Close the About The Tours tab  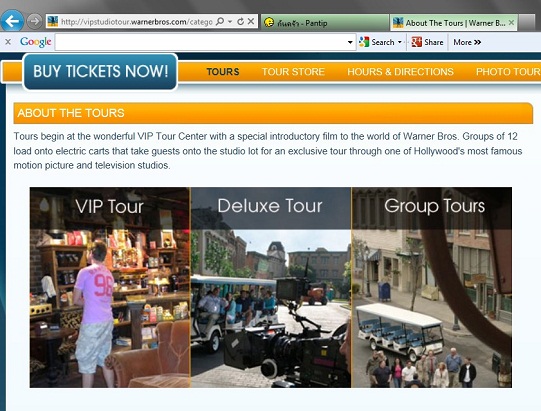pyautogui.click(x=511, y=23)
